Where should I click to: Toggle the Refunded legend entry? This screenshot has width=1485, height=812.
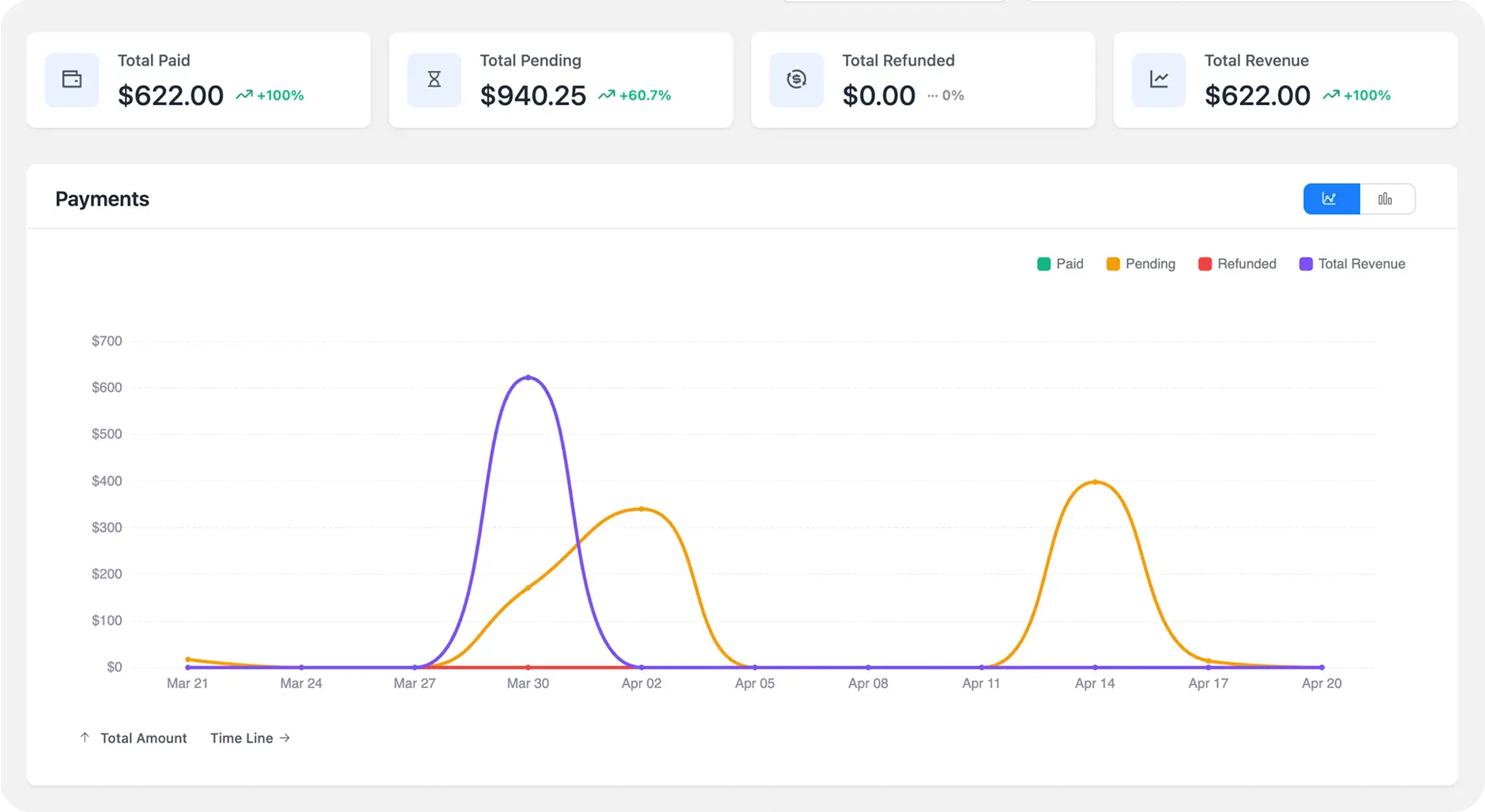[x=1237, y=264]
